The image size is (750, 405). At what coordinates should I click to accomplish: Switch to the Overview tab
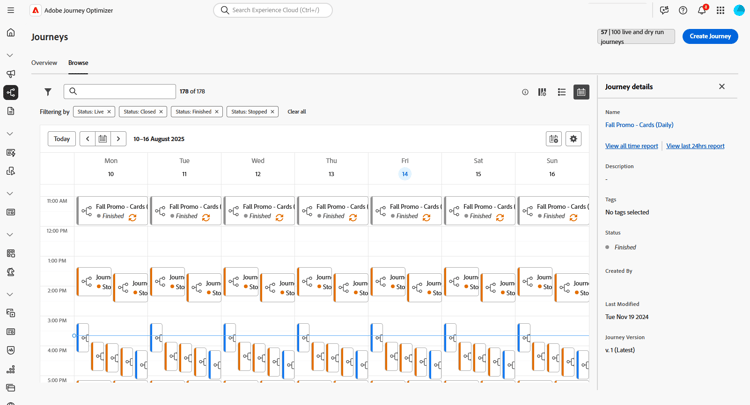pos(44,63)
